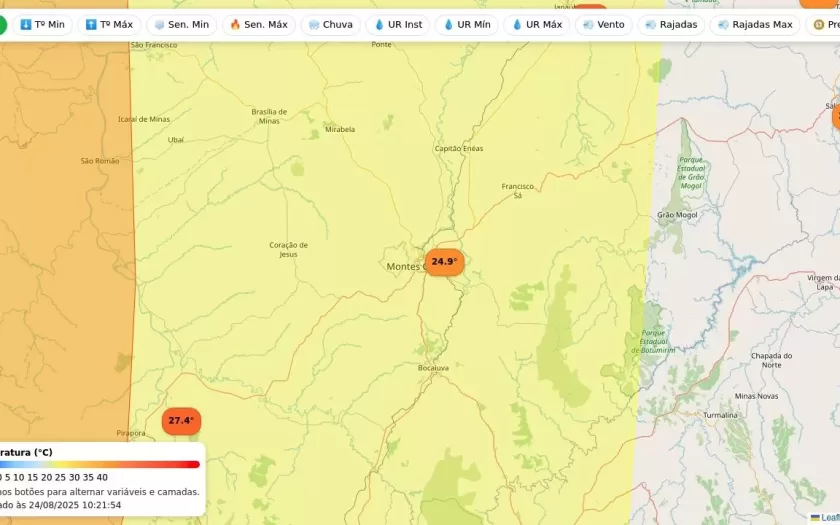840x525 pixels.
Task: Click the 24.9° marker at Montes Claros
Action: click(444, 262)
